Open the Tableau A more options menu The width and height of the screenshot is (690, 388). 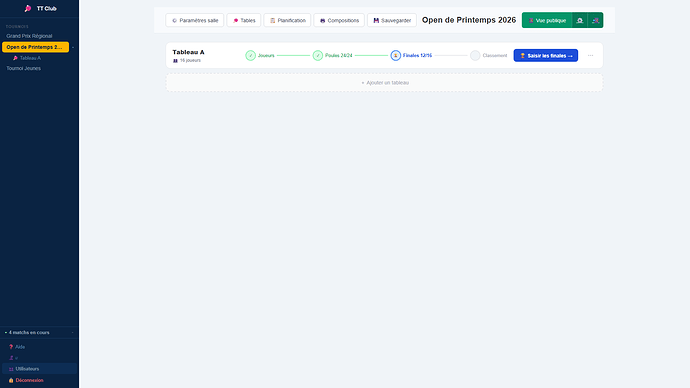pyautogui.click(x=591, y=55)
